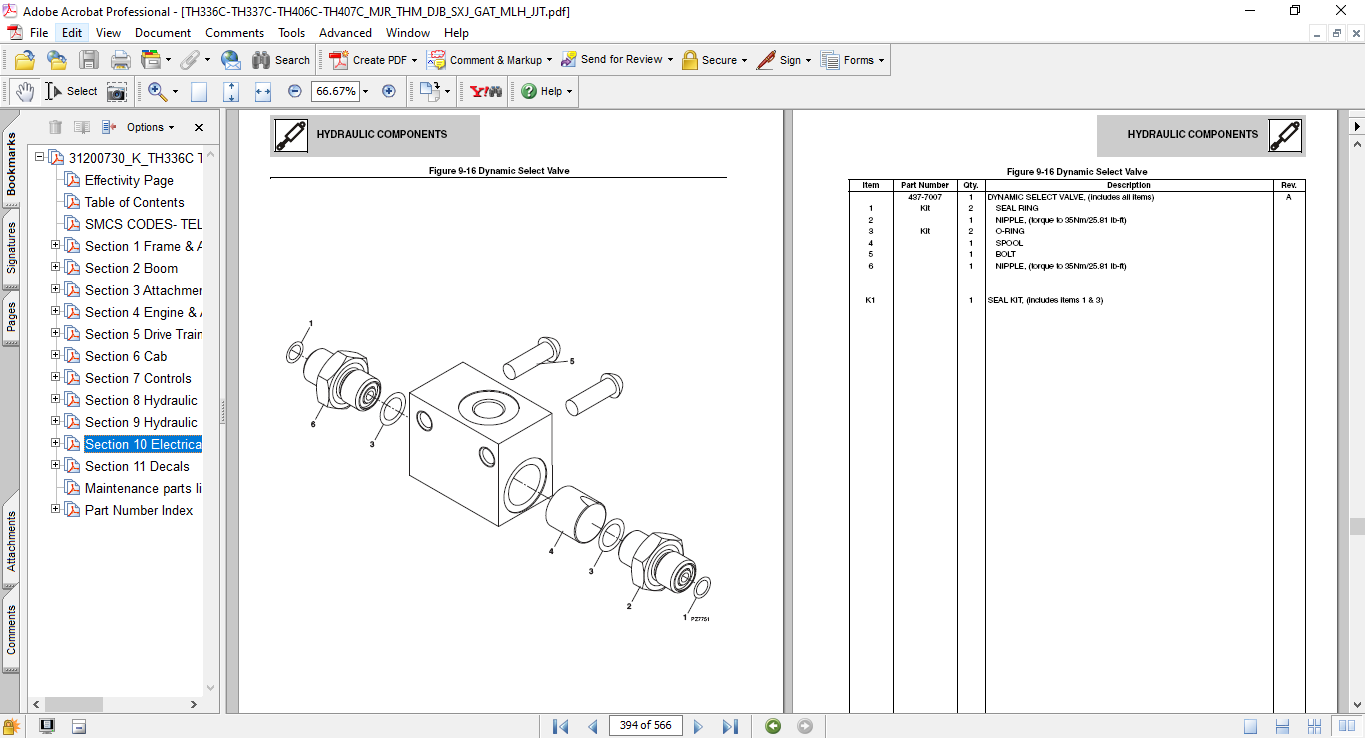Image resolution: width=1365 pixels, height=738 pixels.
Task: Open the zoom percentage dropdown
Action: (x=365, y=91)
